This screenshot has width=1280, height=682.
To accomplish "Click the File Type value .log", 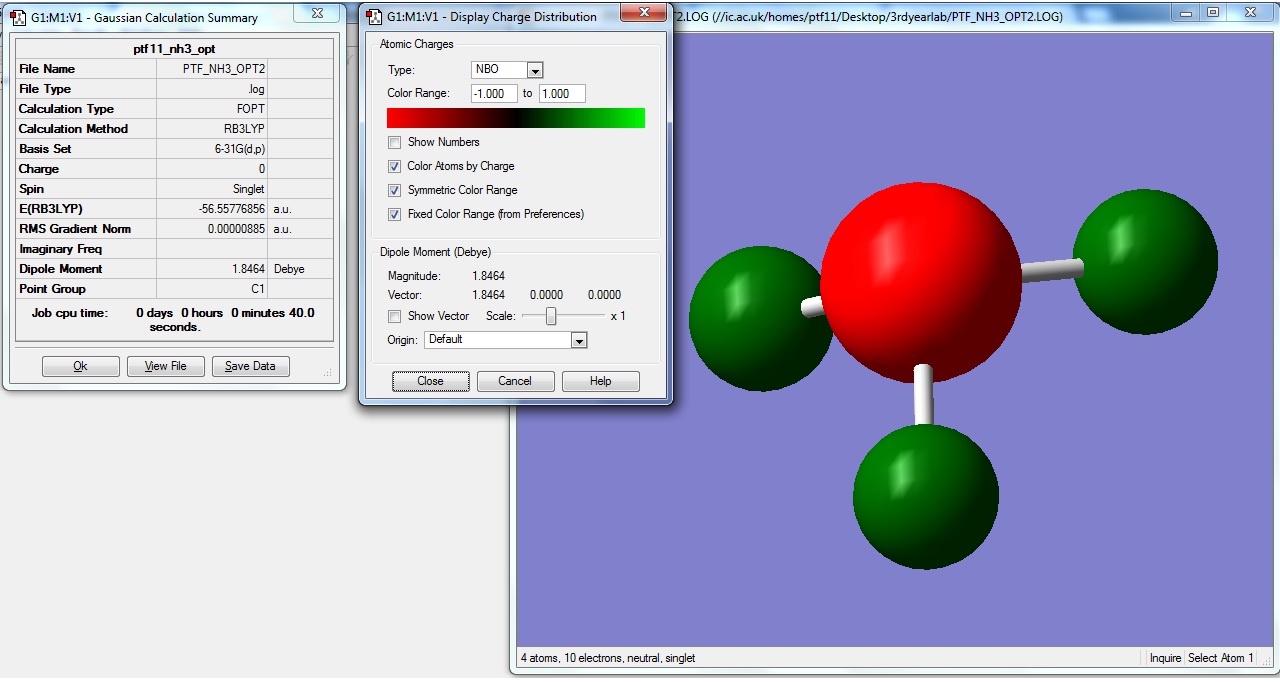I will point(257,89).
